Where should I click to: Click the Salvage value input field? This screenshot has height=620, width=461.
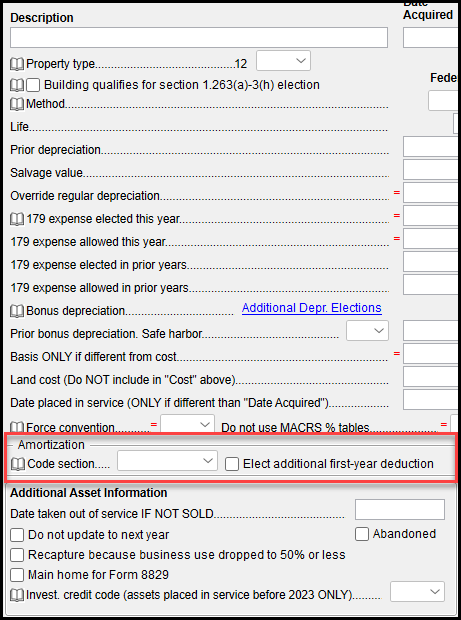432,170
